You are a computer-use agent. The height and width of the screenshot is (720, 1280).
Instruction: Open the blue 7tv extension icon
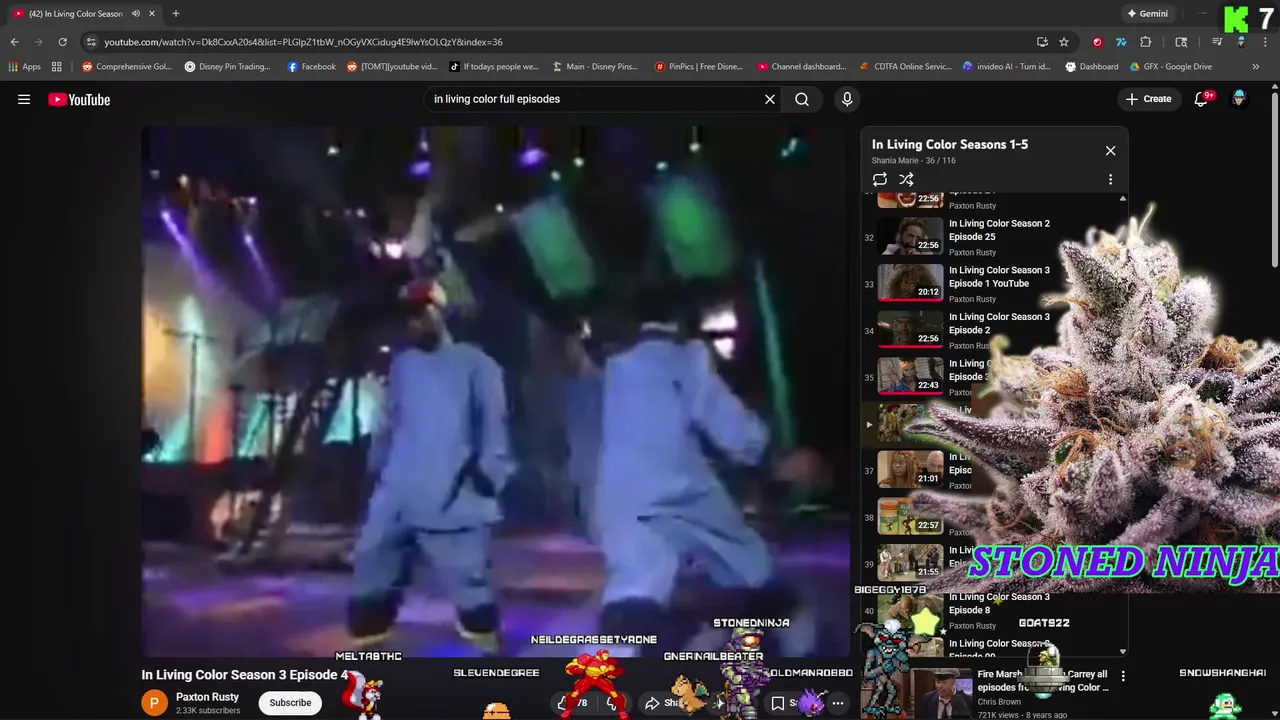pyautogui.click(x=1121, y=42)
